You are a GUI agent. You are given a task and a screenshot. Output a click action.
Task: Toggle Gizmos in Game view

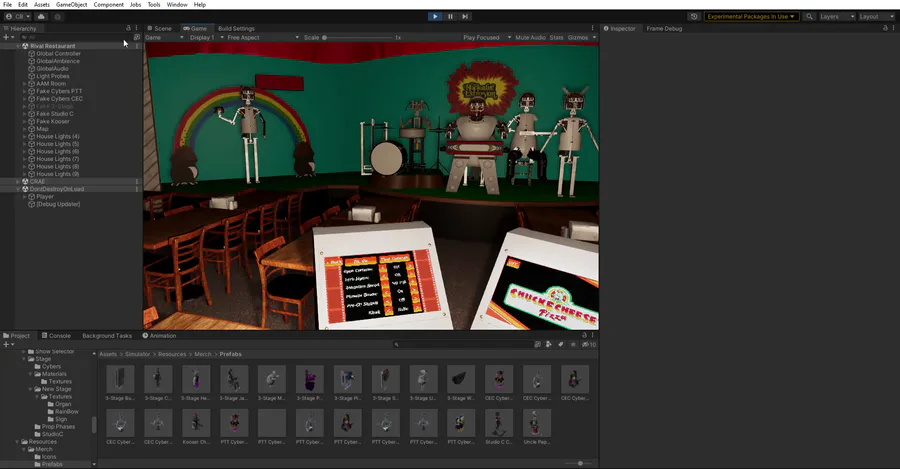(x=577, y=37)
